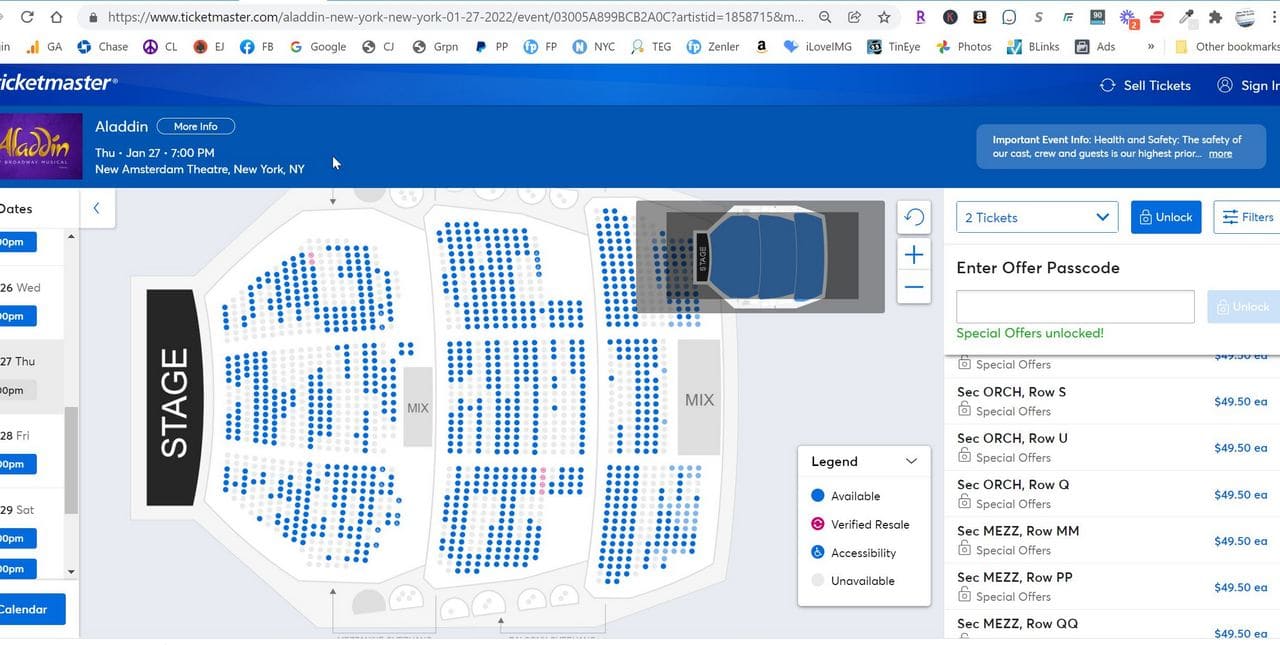Click the Offer Passcode input field
This screenshot has width=1280, height=645.
click(1075, 306)
